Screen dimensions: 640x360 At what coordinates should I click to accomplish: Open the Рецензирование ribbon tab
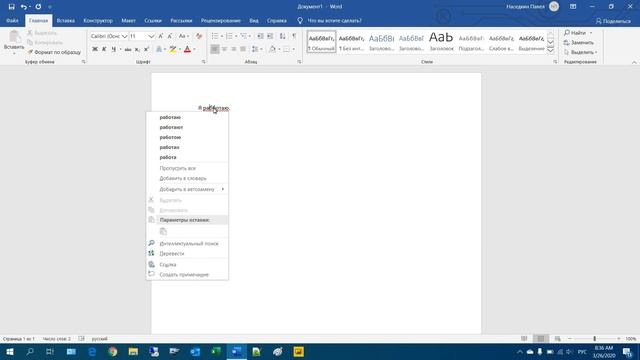220,20
